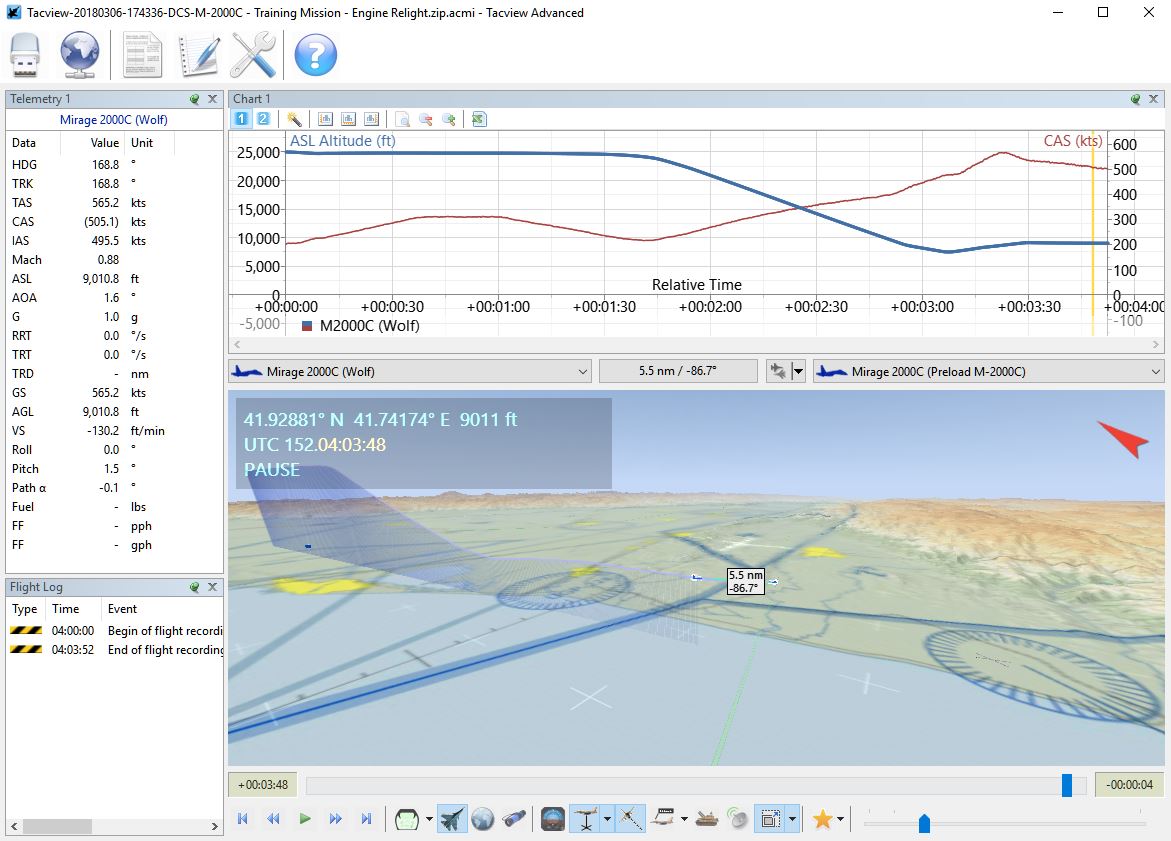Rewind the flight playback
The image size is (1171, 841).
click(x=273, y=819)
